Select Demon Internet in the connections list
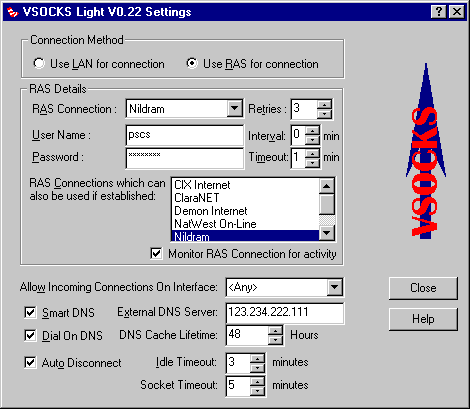The height and width of the screenshot is (409, 470). (211, 211)
